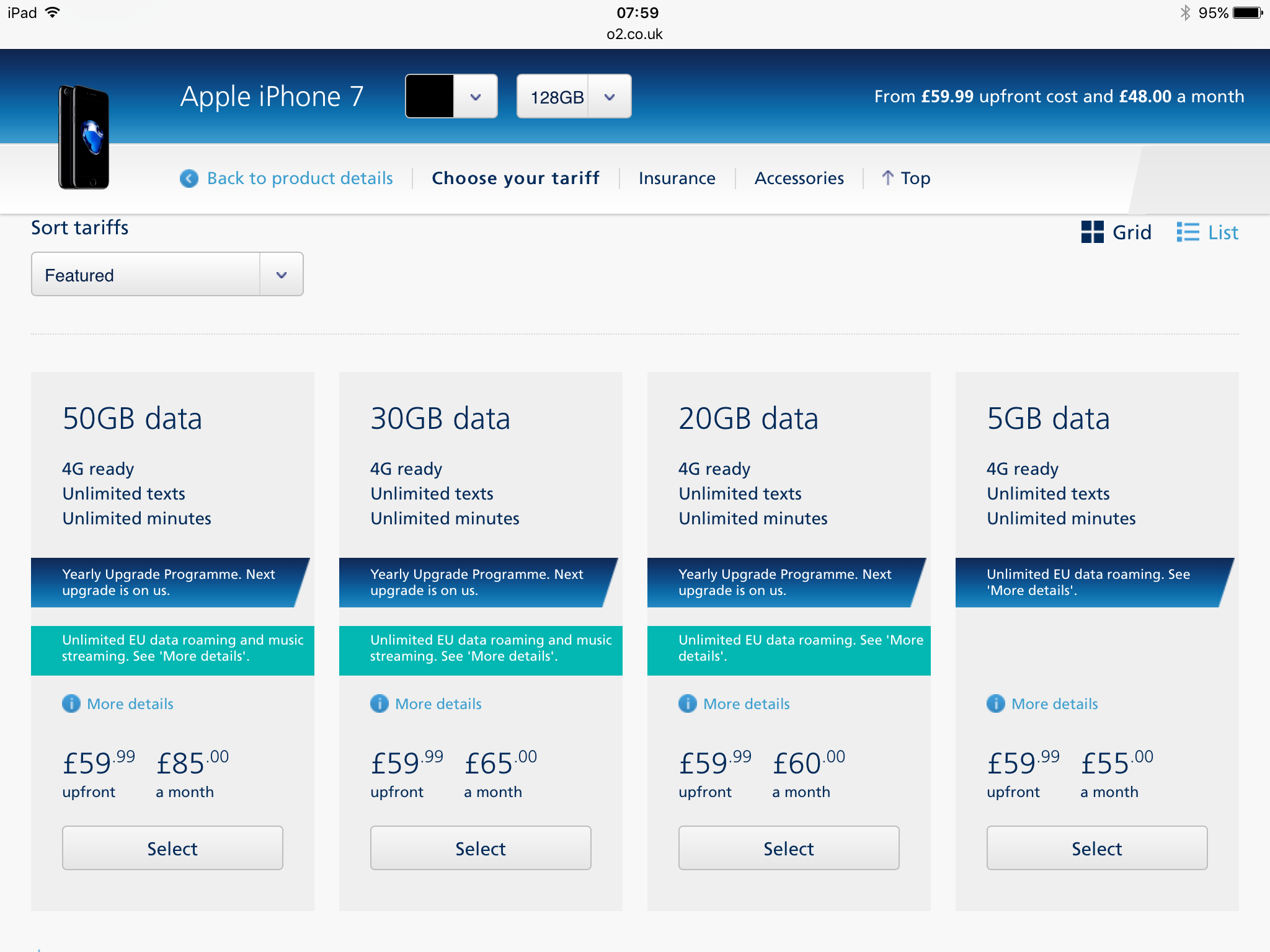Select the 50GB data tariff
Screen dimensions: 1270x952
172,848
